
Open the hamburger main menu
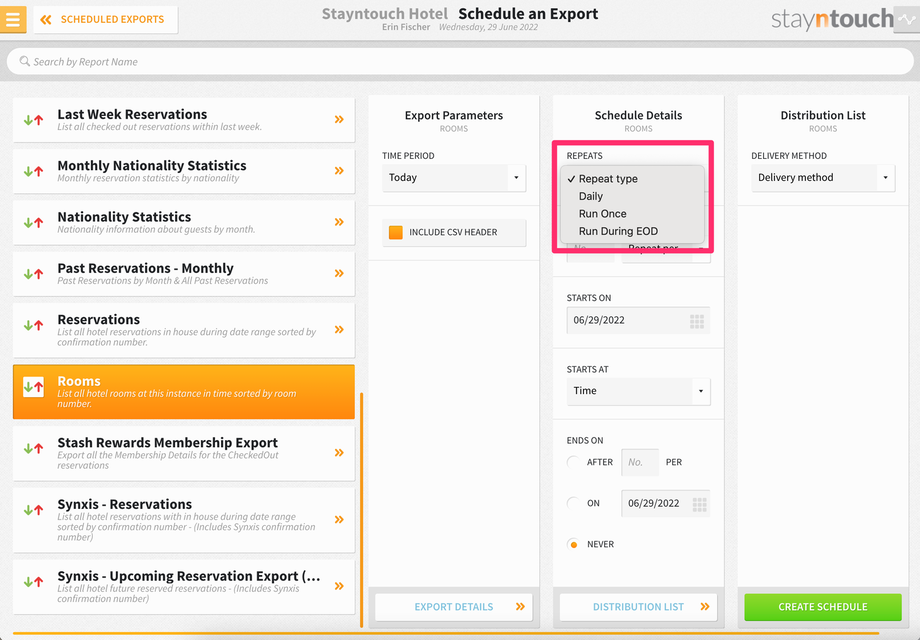coord(13,19)
